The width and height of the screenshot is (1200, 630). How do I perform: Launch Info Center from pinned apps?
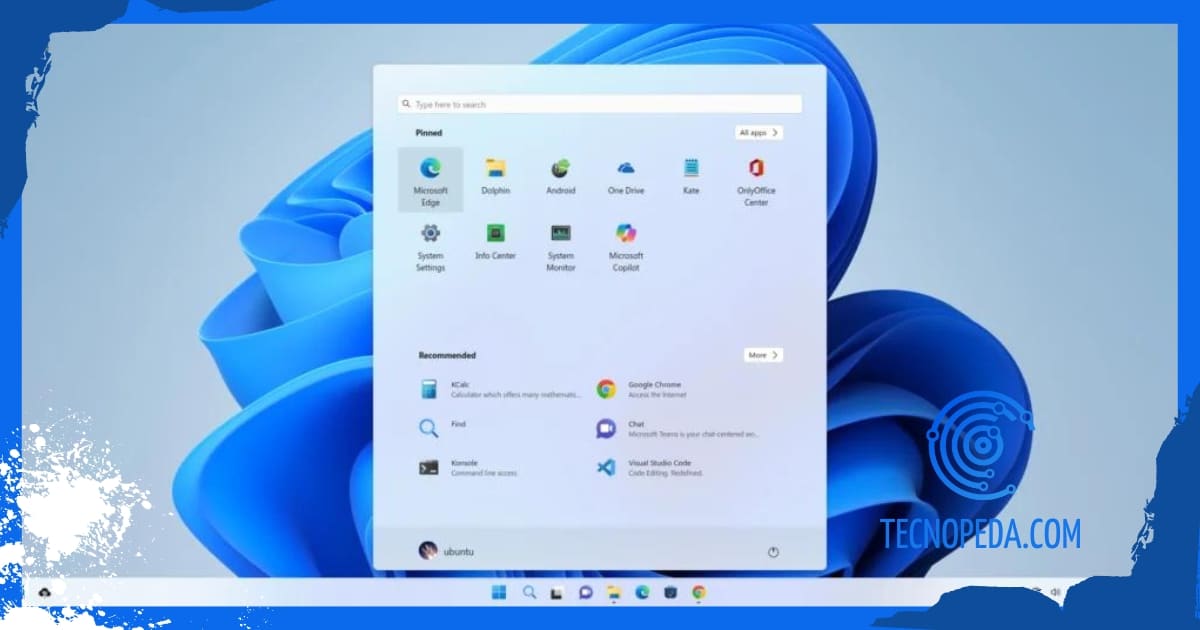pos(495,242)
